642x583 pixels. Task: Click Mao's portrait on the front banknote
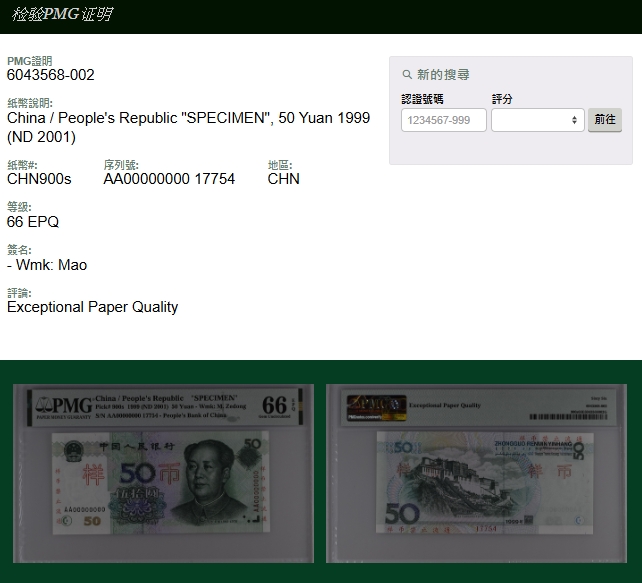pos(207,478)
